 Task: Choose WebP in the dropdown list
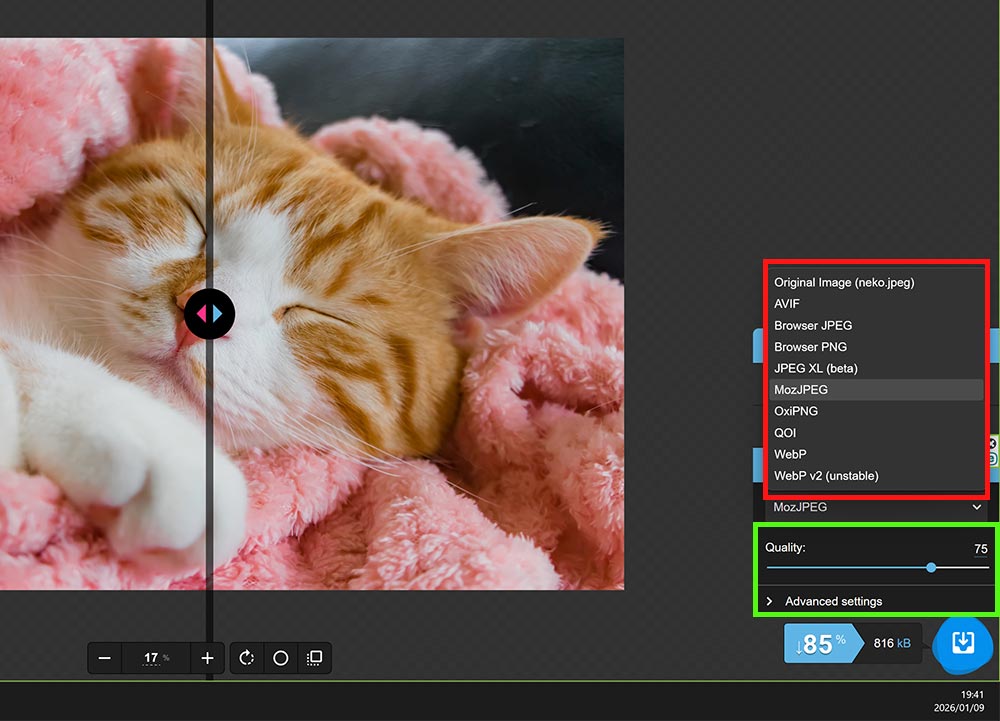point(876,455)
